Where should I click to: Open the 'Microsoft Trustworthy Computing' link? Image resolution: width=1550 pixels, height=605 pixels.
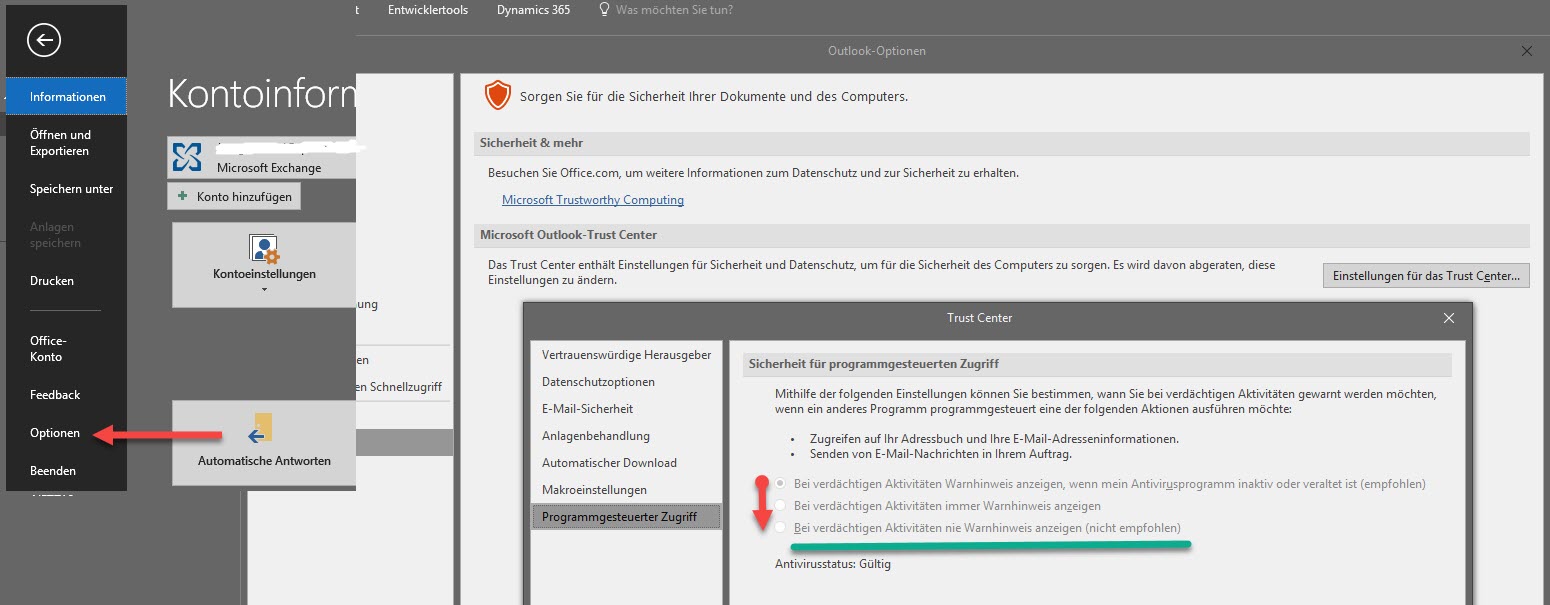pyautogui.click(x=593, y=200)
